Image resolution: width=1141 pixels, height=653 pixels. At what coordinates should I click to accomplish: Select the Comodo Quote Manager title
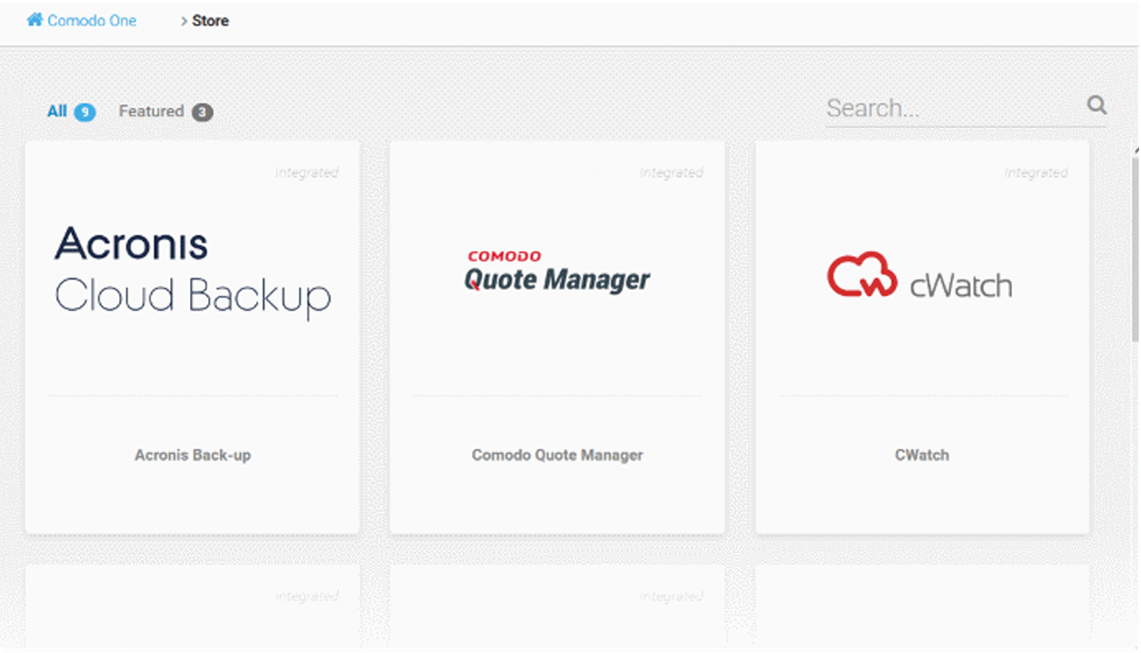(557, 455)
